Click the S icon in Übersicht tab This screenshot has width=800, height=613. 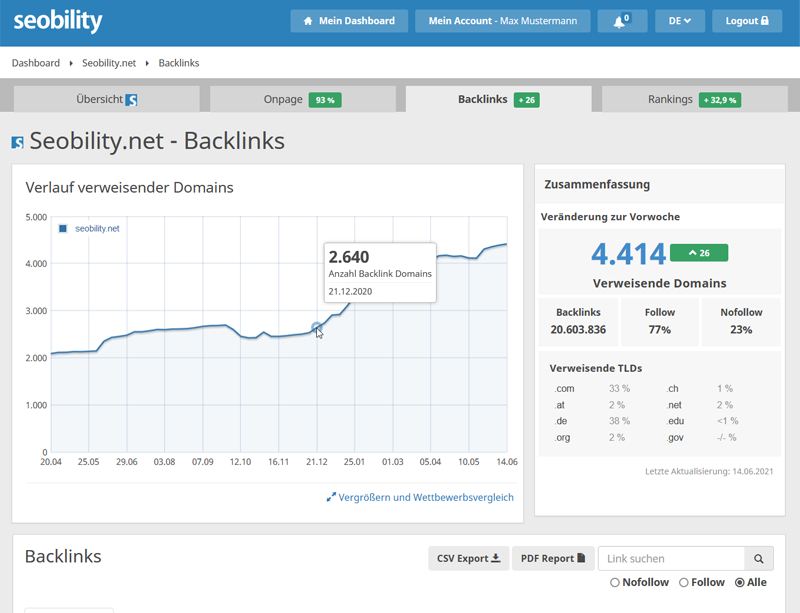[132, 100]
